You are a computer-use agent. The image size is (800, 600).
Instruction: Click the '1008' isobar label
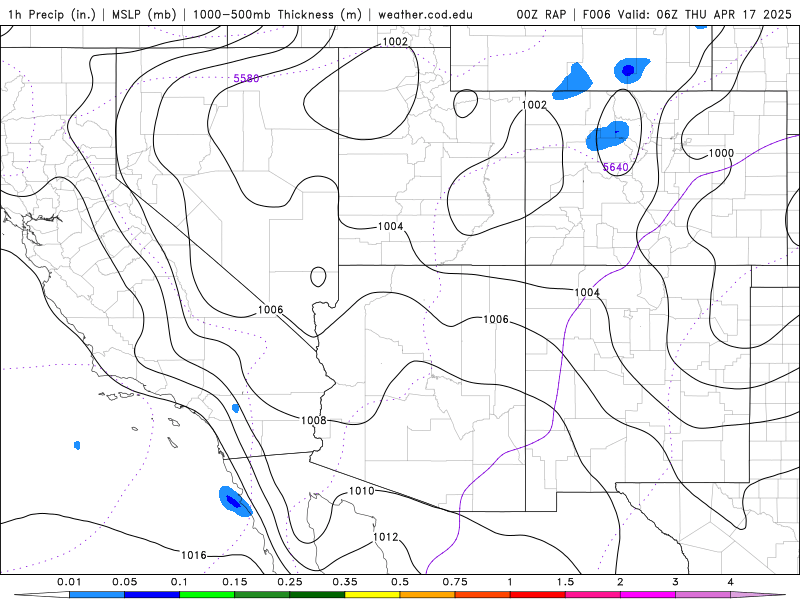coord(313,420)
